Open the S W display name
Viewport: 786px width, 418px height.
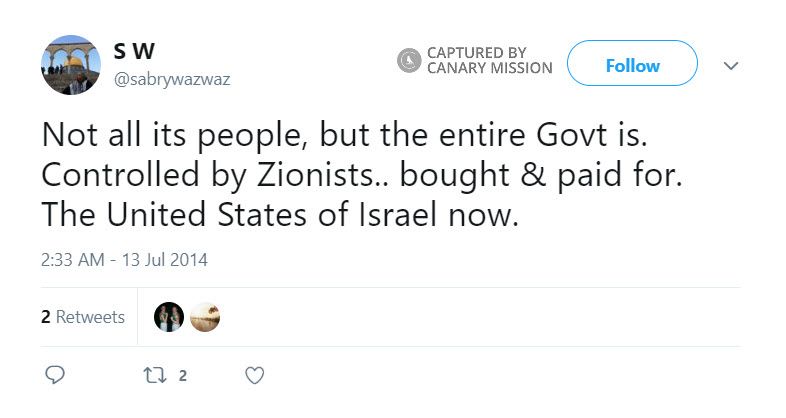127,52
